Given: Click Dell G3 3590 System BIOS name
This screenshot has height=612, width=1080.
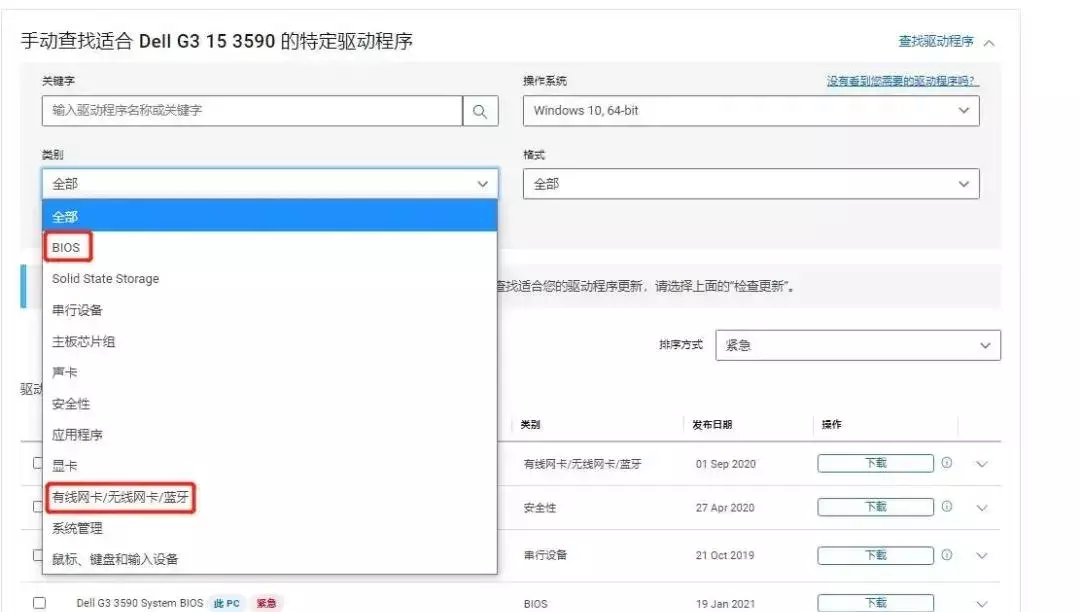Looking at the screenshot, I should (x=140, y=603).
